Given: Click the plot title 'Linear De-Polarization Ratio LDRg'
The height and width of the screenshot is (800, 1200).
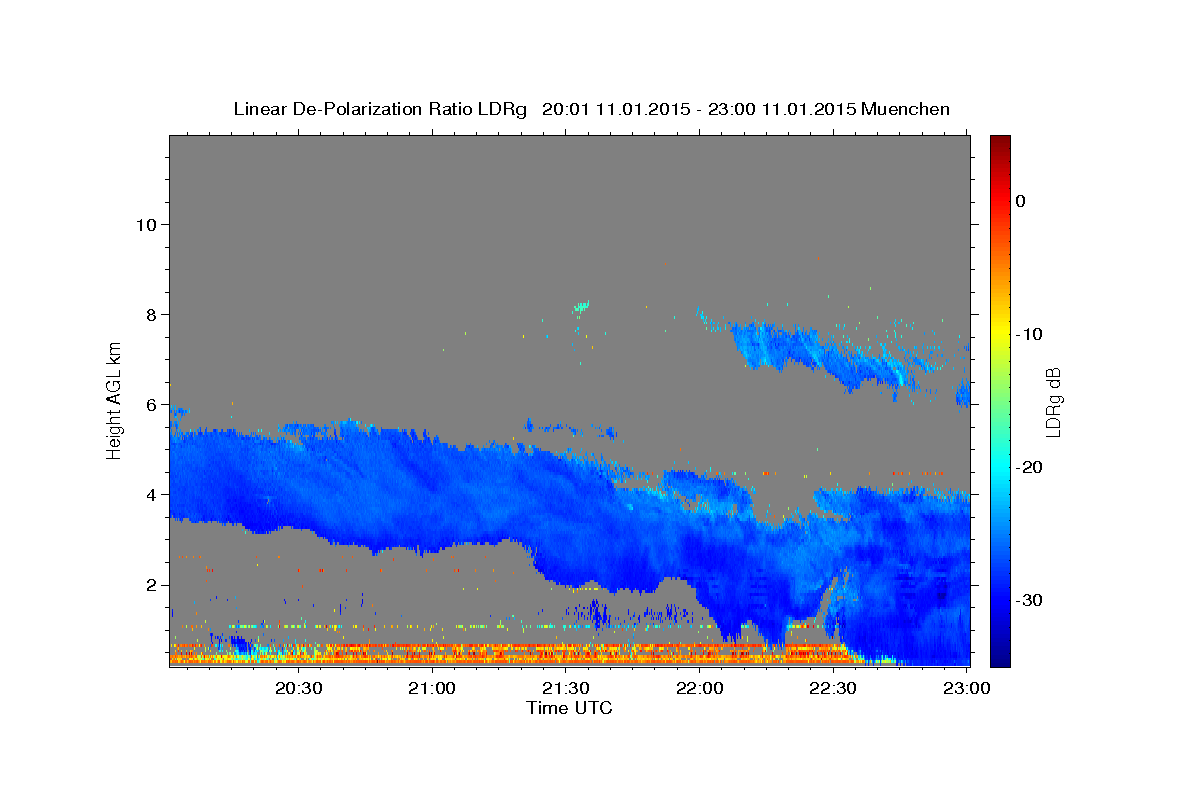Looking at the screenshot, I should coord(380,109).
